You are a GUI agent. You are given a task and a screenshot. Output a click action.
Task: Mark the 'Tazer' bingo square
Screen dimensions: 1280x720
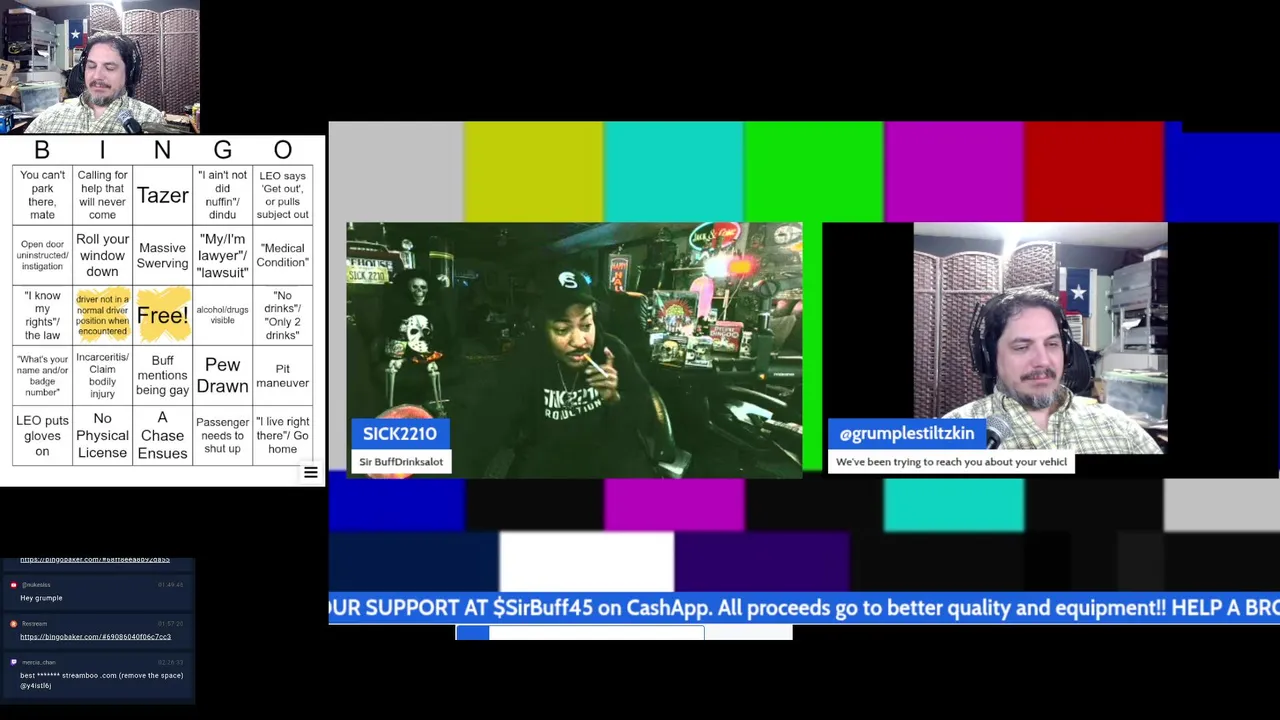162,195
